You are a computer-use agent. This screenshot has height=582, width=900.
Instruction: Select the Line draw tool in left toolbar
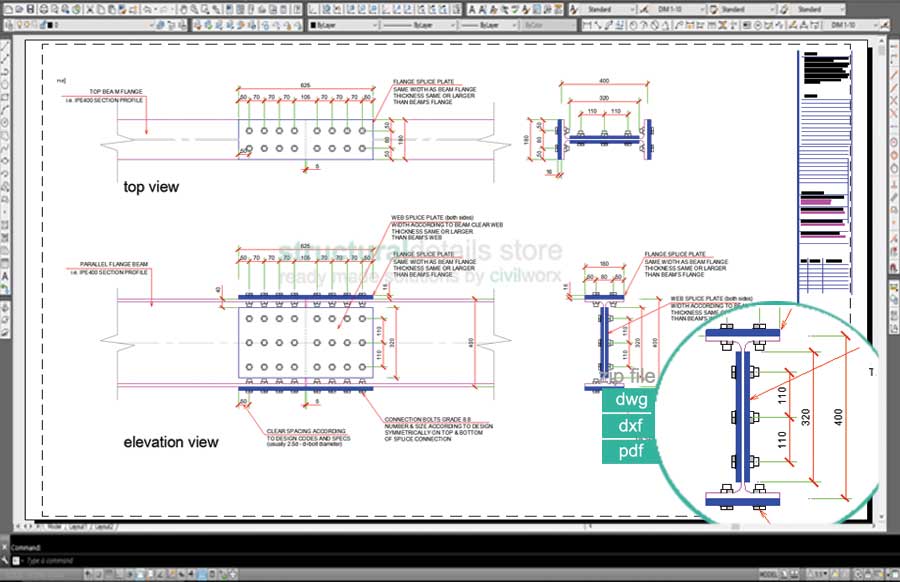pyautogui.click(x=6, y=48)
